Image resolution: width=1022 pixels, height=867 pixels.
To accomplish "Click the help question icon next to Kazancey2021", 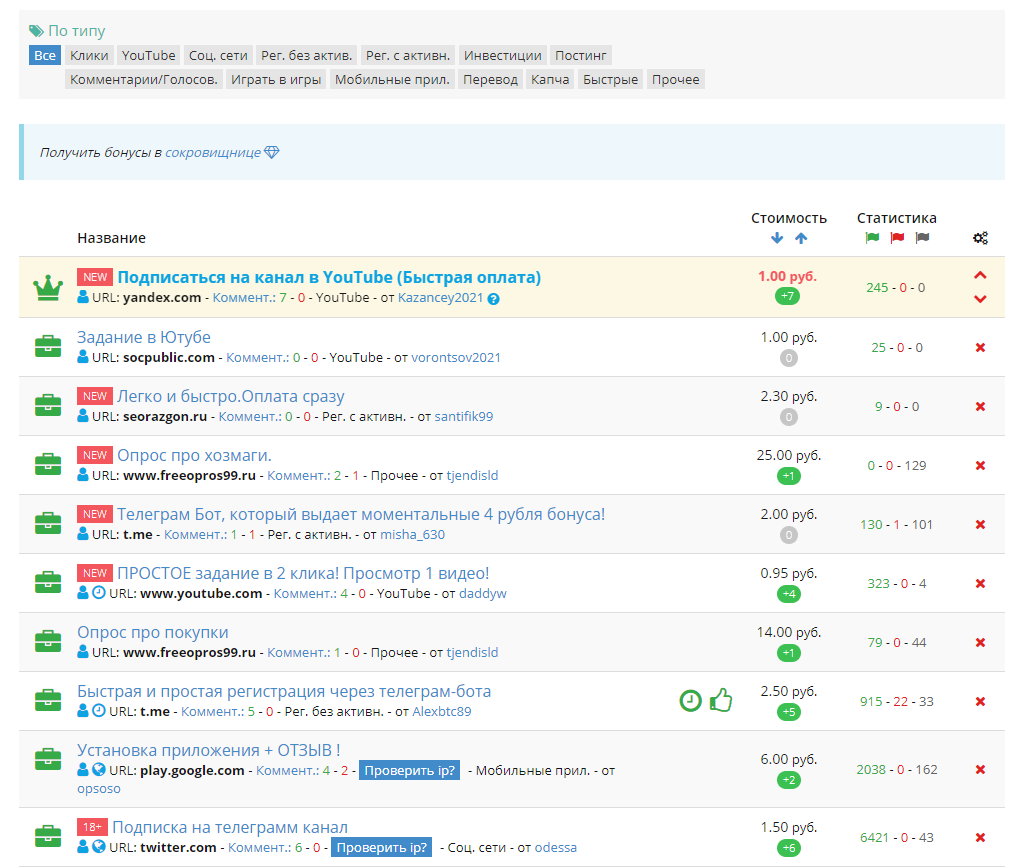I will click(x=494, y=299).
